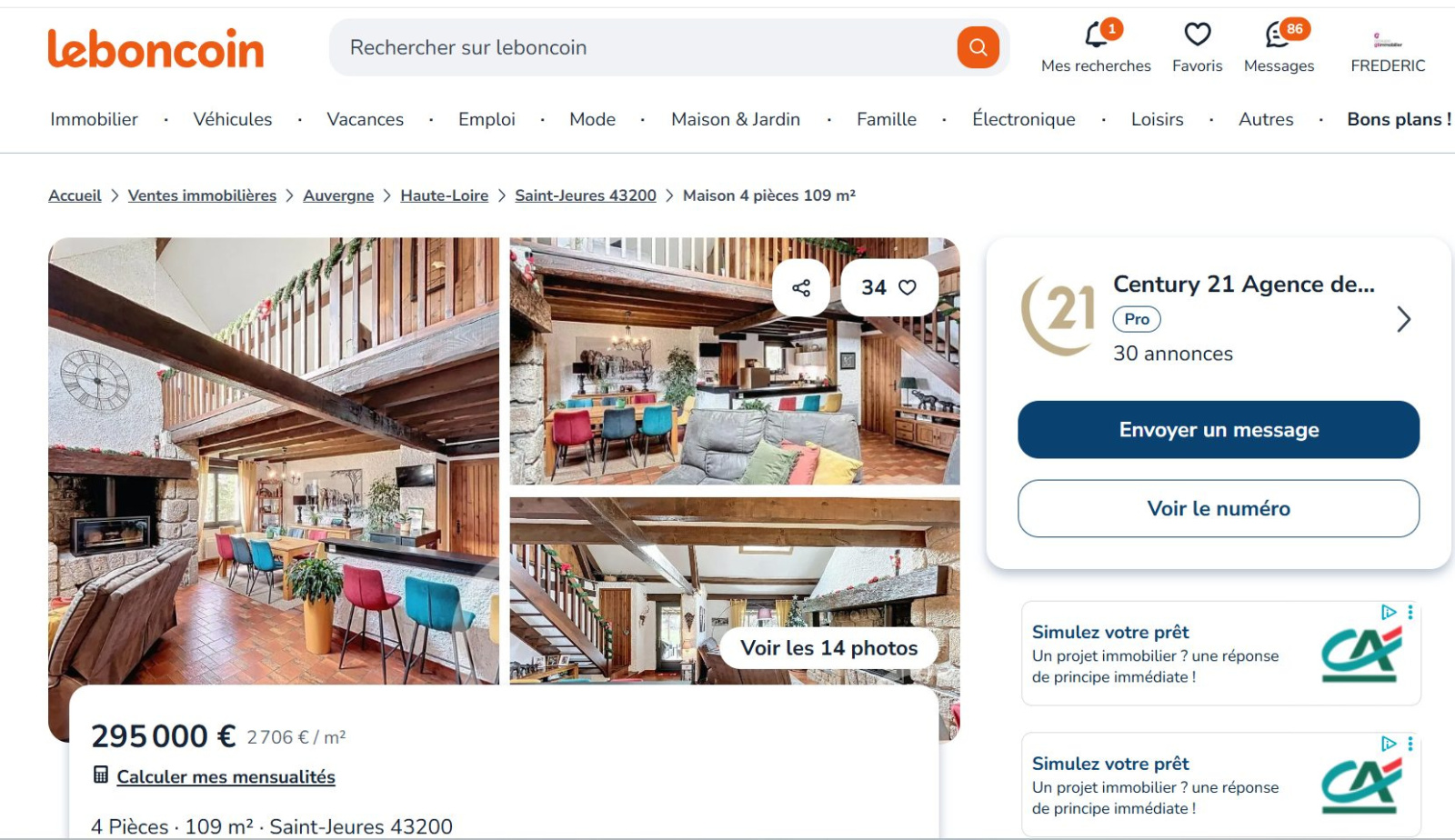The width and height of the screenshot is (1455, 840).
Task: Expand Century 21 agency details chevron
Action: coord(1404,319)
